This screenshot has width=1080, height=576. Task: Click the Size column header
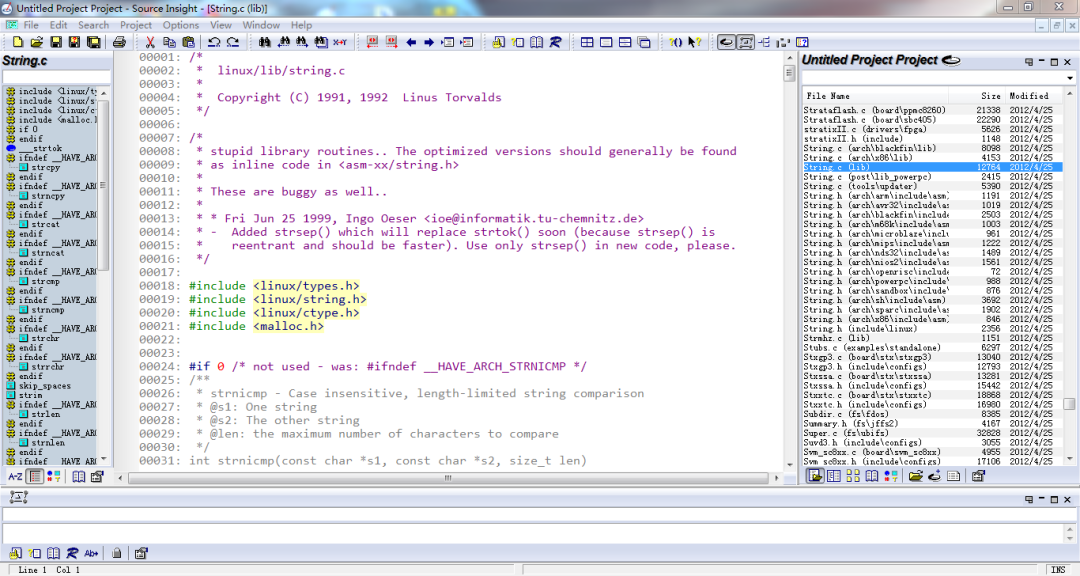point(990,96)
